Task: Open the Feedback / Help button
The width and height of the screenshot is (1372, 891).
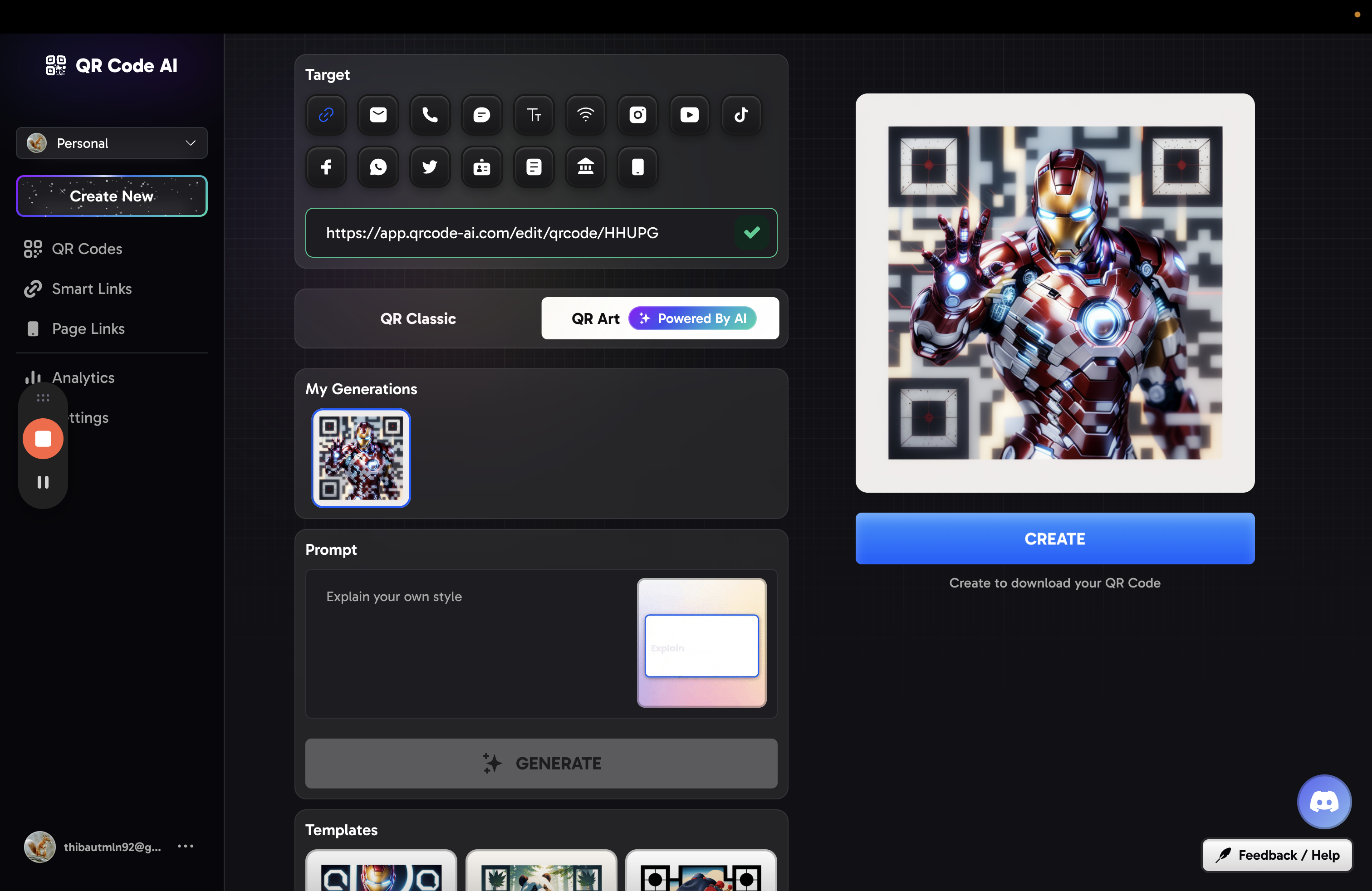Action: 1277,855
